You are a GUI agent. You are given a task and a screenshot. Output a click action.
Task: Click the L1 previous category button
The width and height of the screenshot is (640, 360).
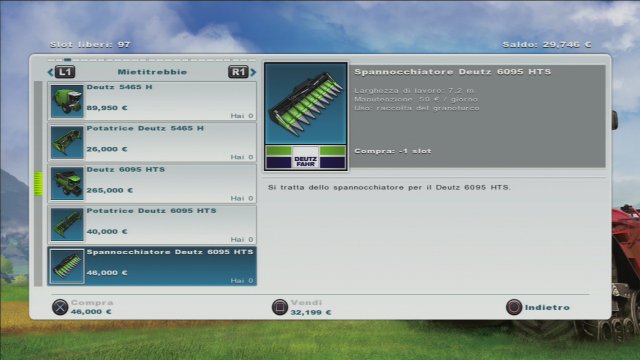pos(65,72)
